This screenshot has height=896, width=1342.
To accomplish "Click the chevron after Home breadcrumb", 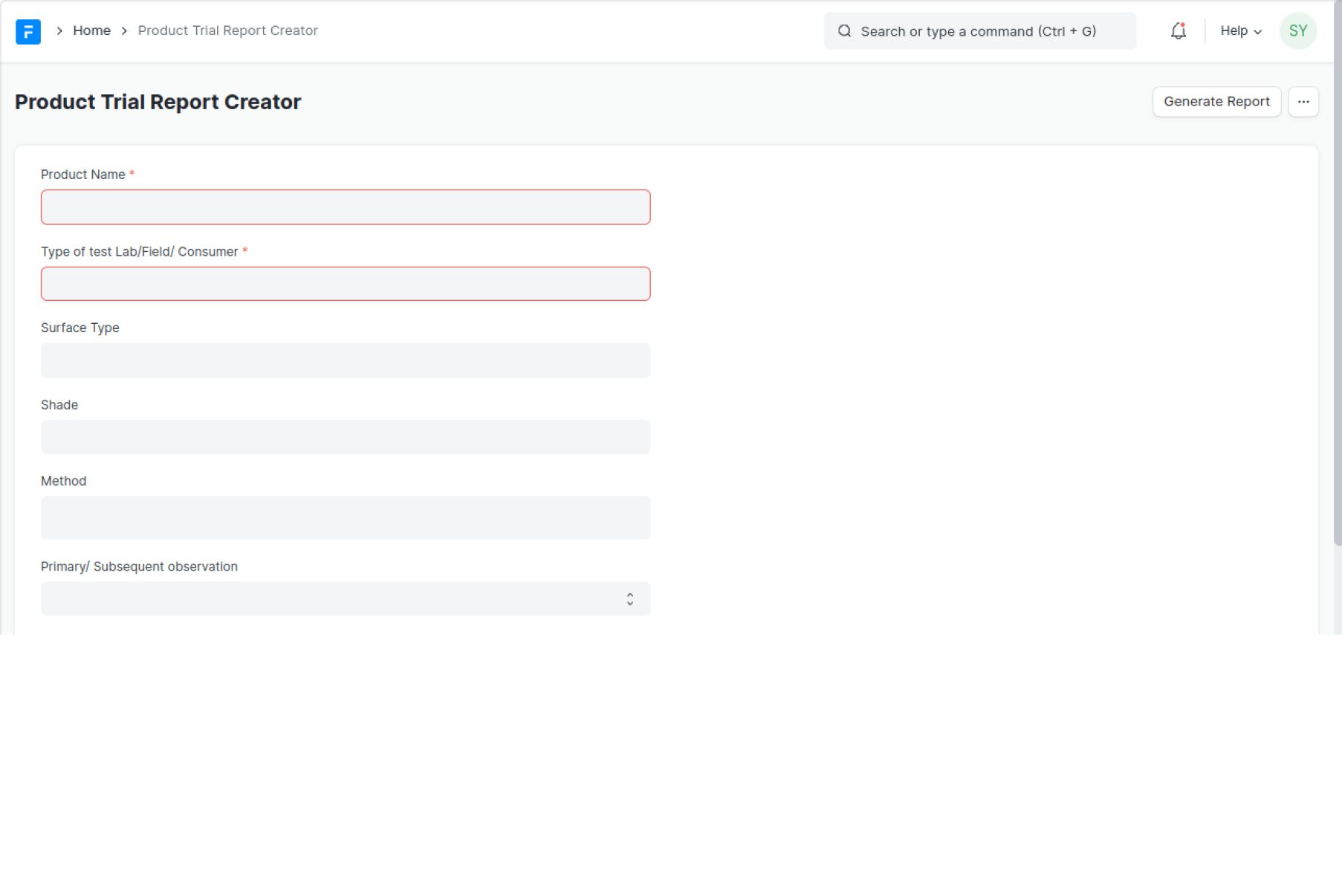I will [124, 31].
